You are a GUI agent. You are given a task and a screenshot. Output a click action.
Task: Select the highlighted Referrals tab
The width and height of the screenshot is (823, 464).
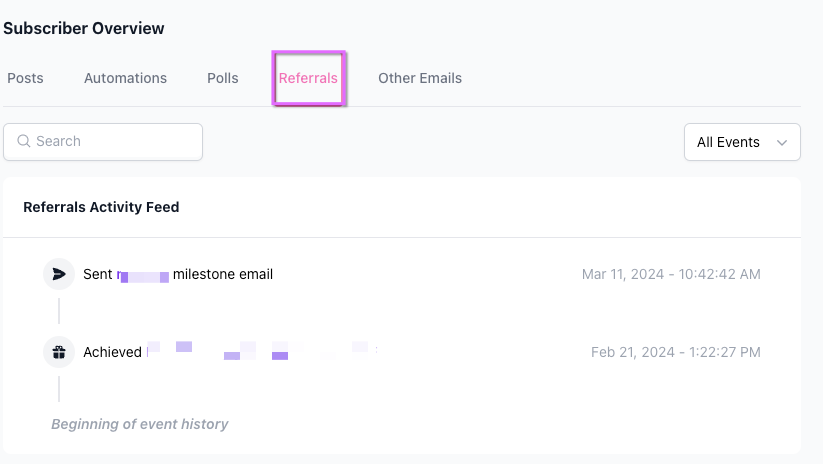pos(308,78)
